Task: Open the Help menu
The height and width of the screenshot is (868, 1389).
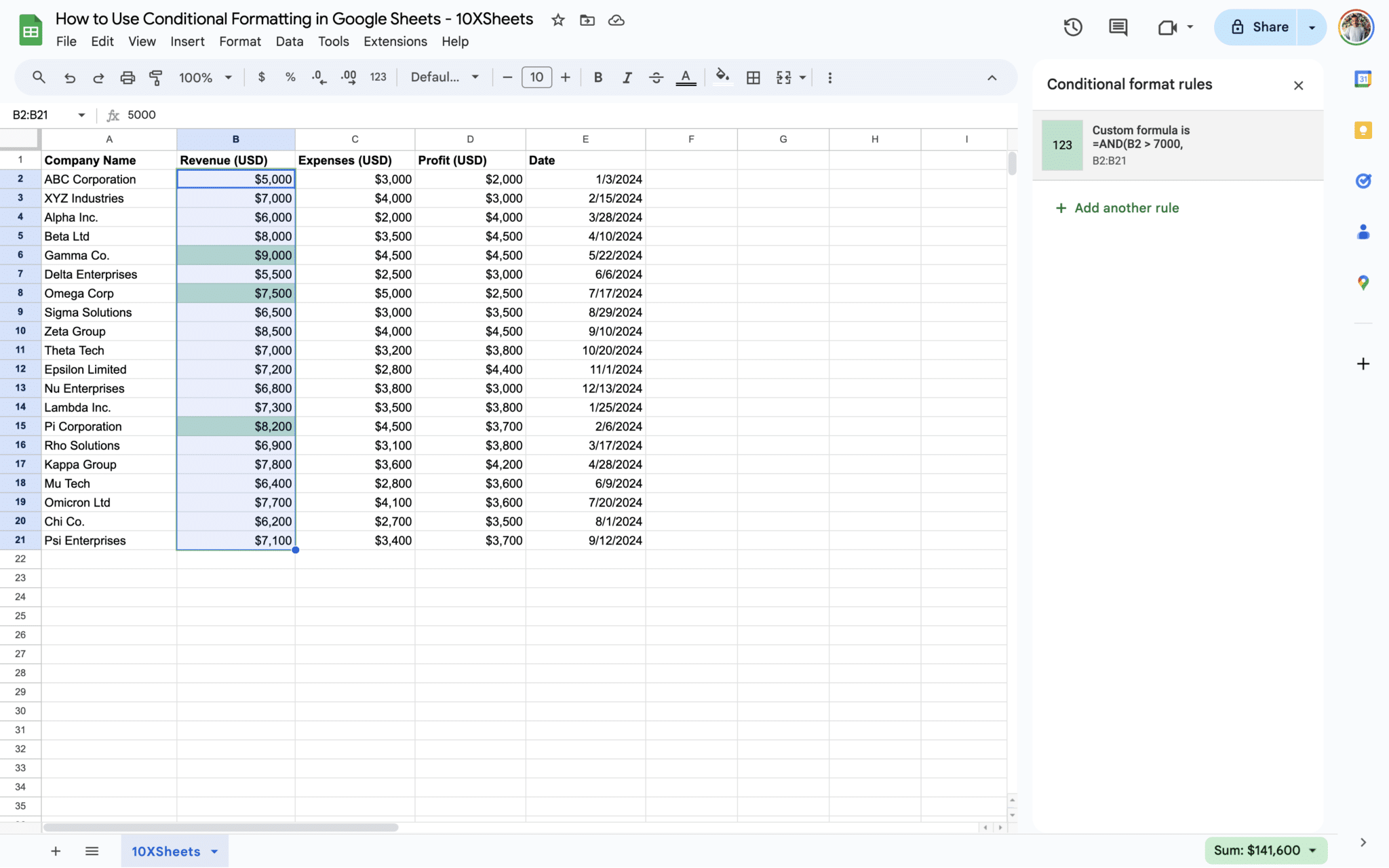Action: (455, 41)
